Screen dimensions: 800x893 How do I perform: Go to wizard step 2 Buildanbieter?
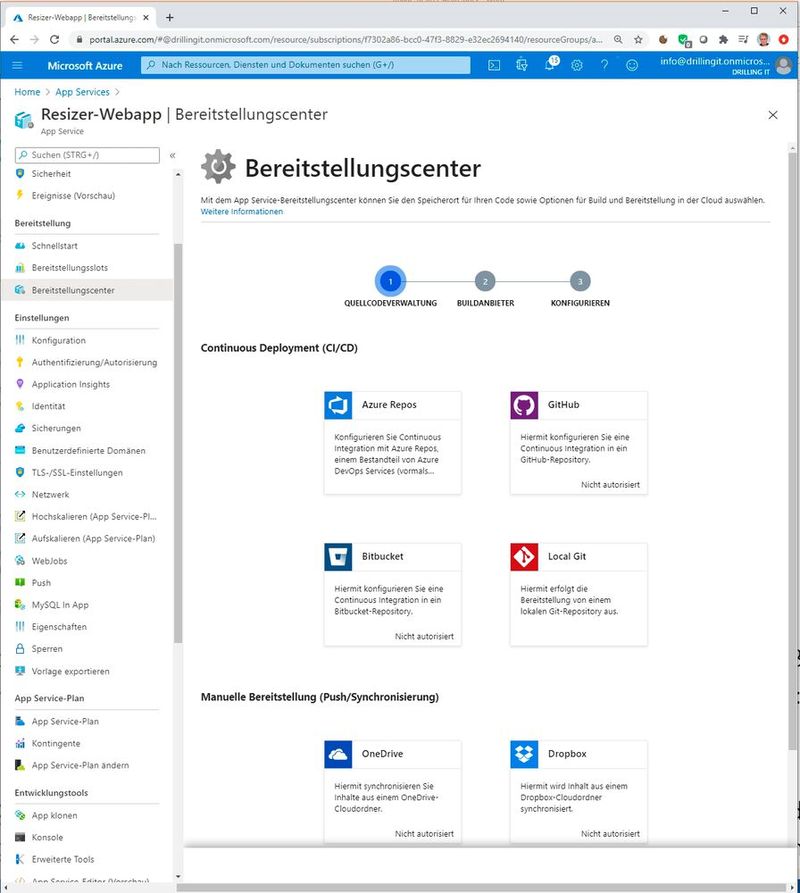pyautogui.click(x=485, y=281)
